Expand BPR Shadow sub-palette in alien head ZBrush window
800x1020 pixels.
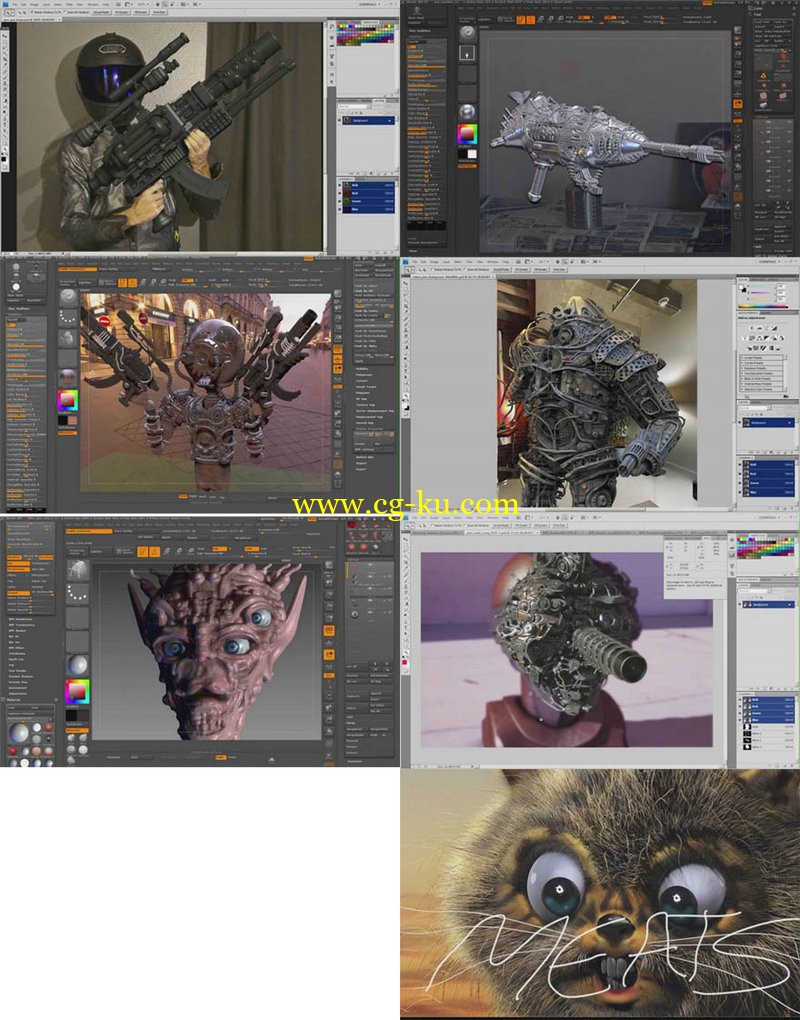(17, 630)
